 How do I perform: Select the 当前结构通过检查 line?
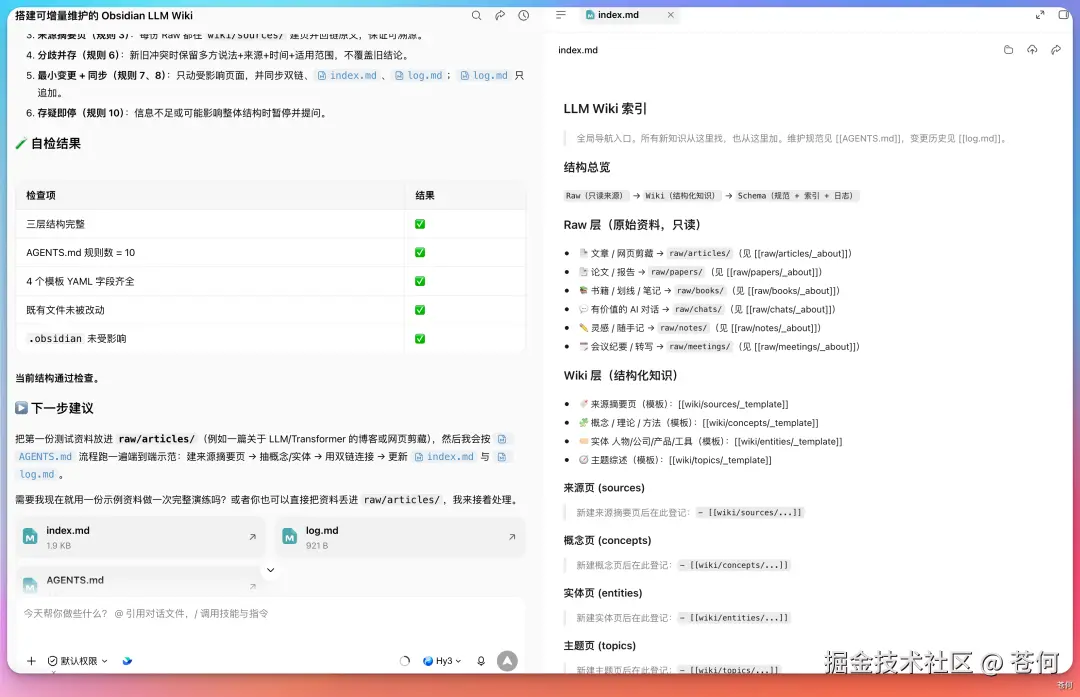tap(59, 378)
